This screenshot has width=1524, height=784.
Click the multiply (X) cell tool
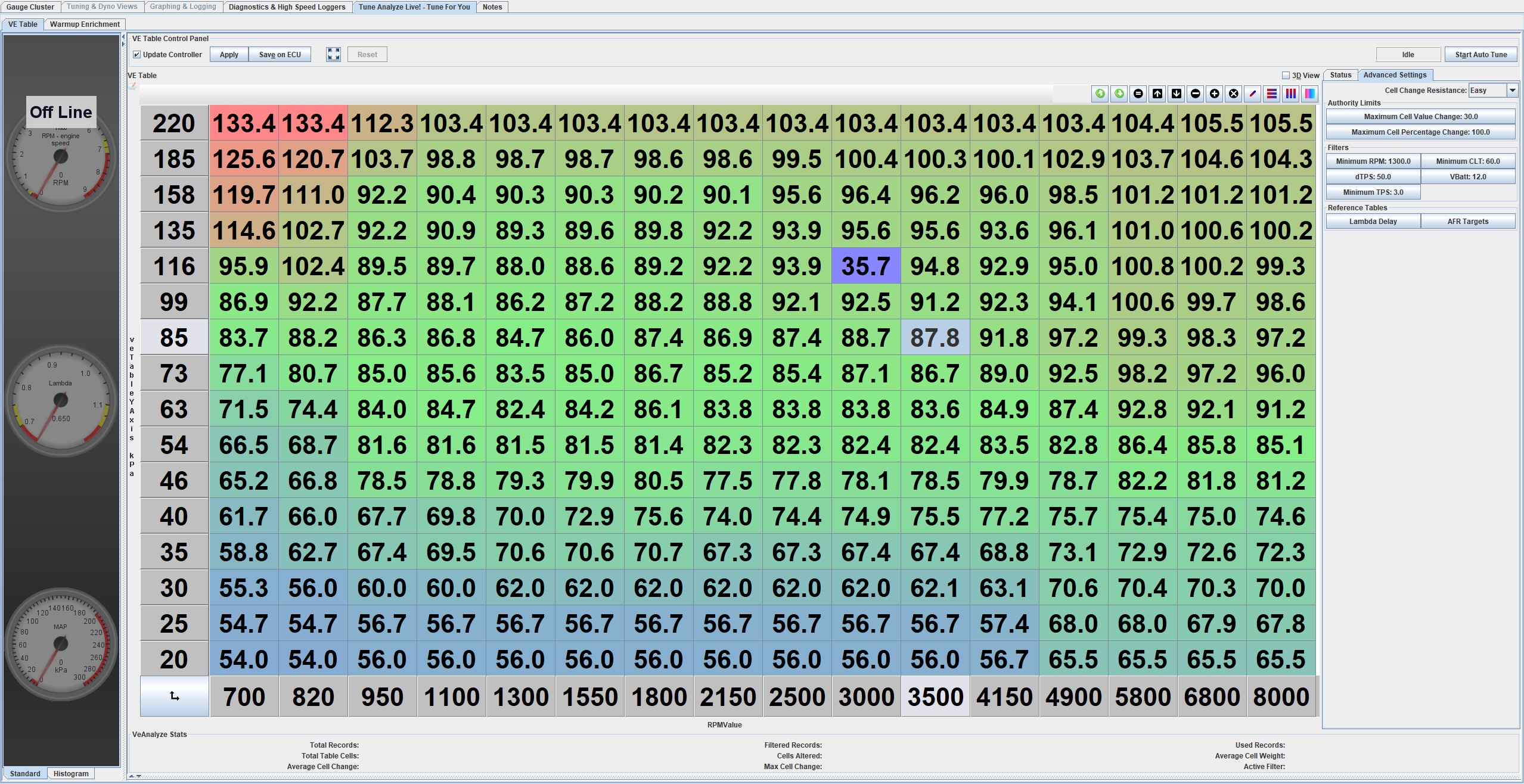(1233, 94)
